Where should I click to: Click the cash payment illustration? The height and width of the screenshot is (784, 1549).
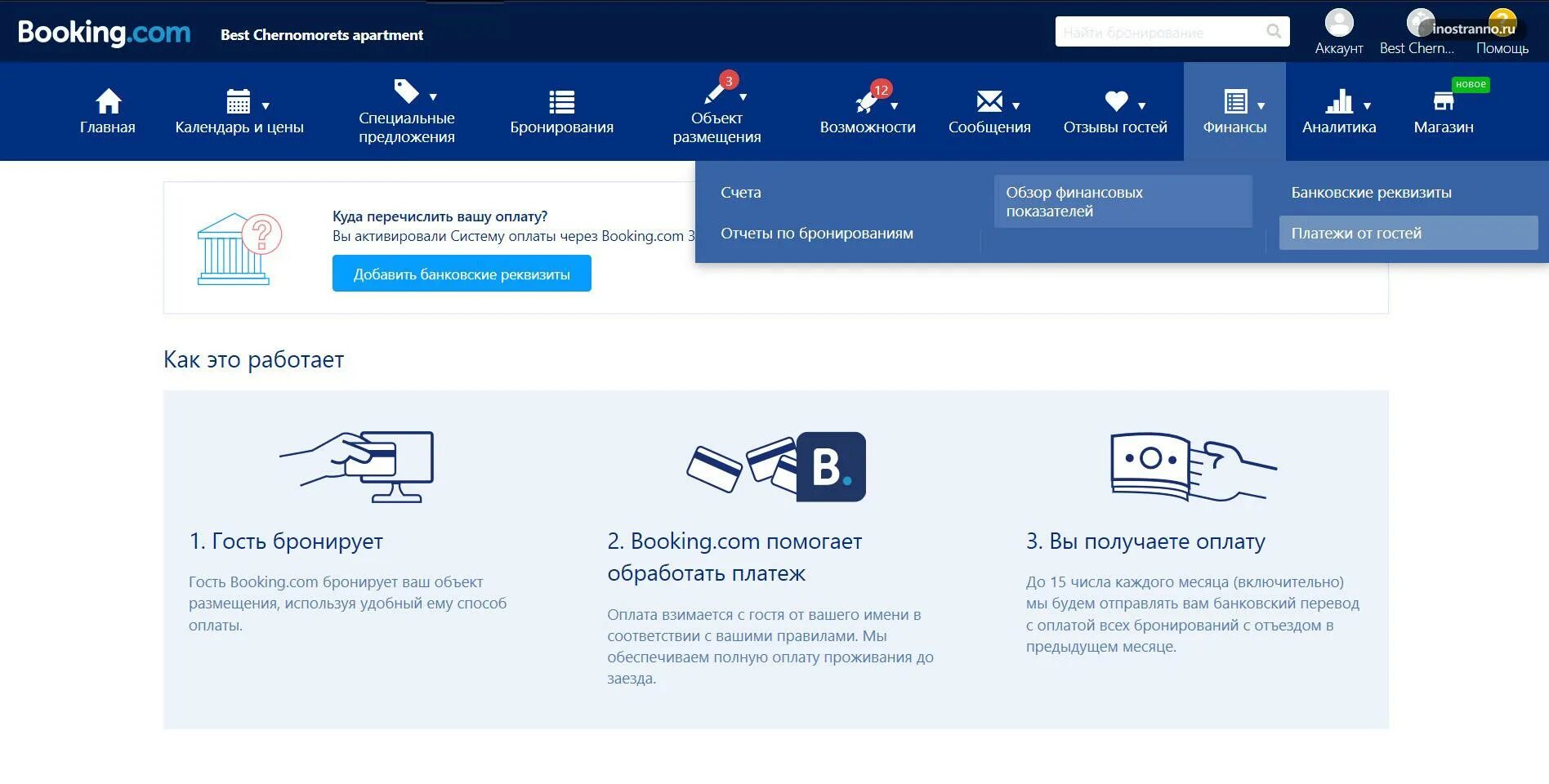tap(1193, 467)
